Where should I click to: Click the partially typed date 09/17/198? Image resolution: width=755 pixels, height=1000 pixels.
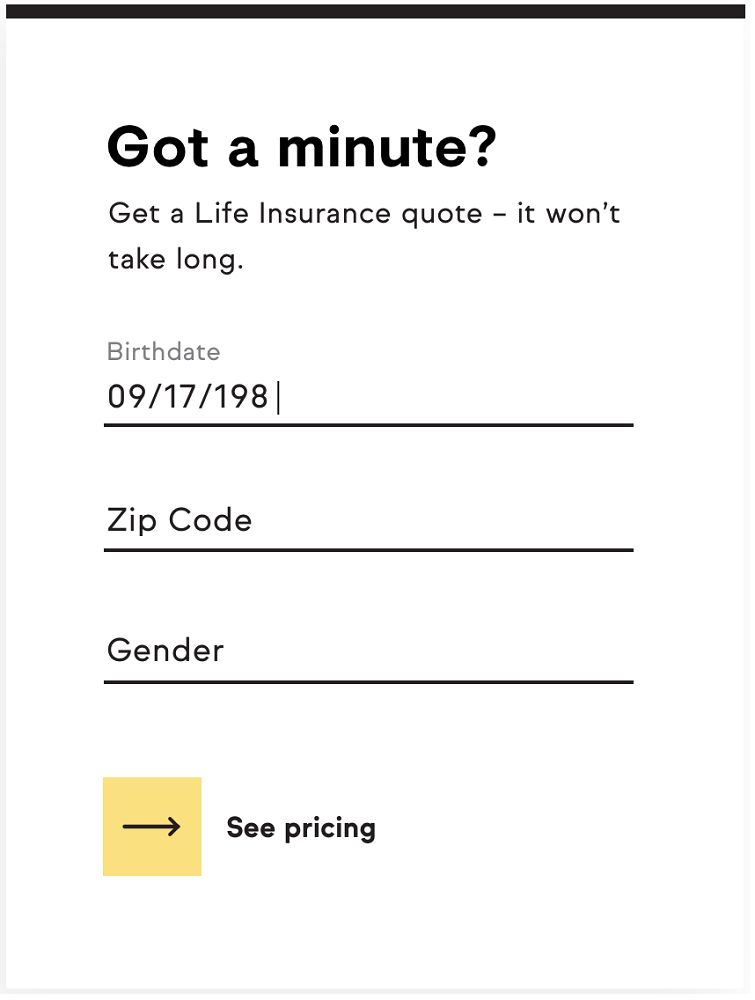tap(188, 398)
